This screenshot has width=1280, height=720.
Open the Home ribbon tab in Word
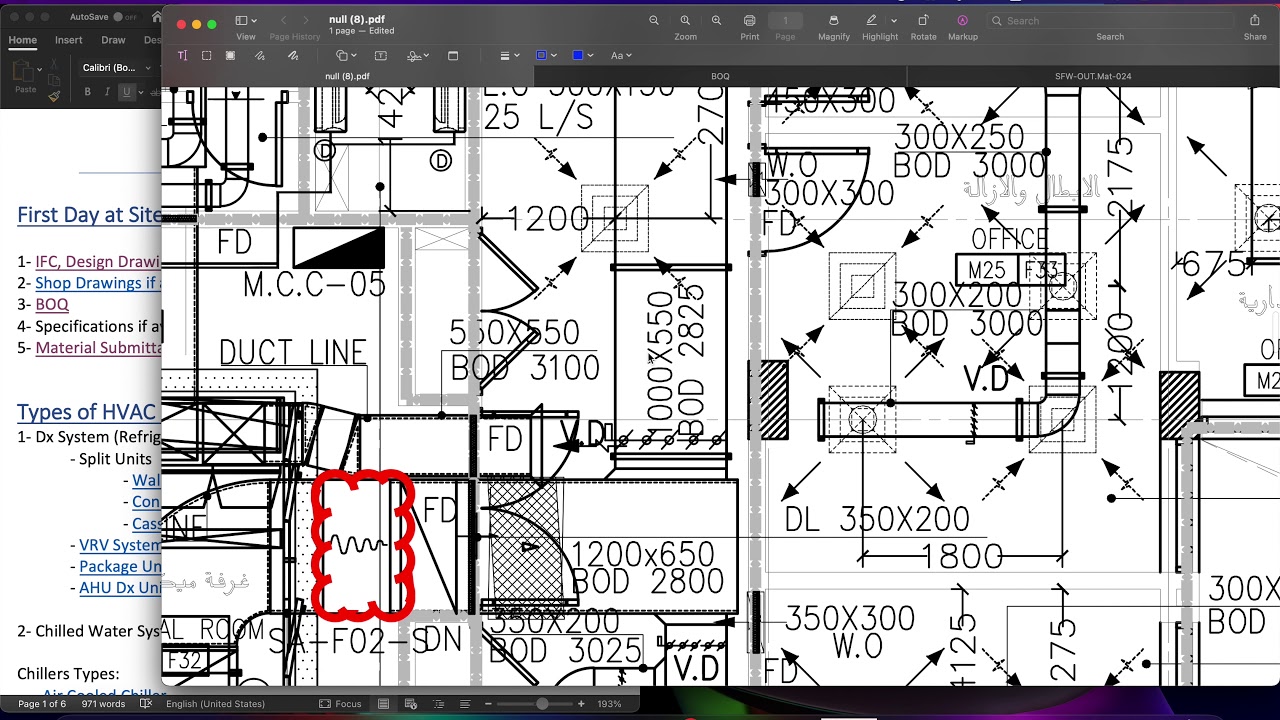(22, 40)
